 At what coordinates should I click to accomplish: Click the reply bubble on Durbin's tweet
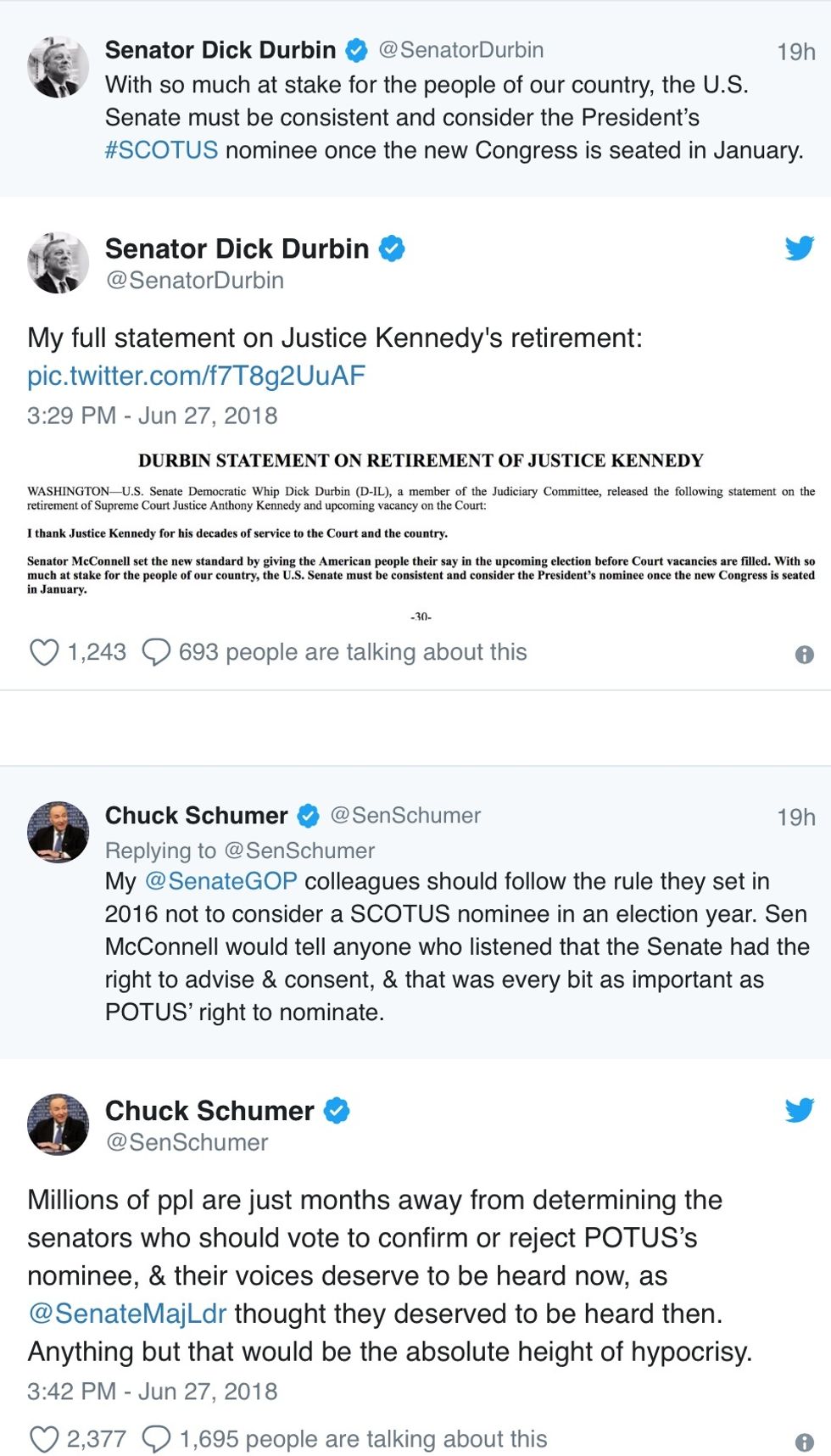tap(156, 652)
